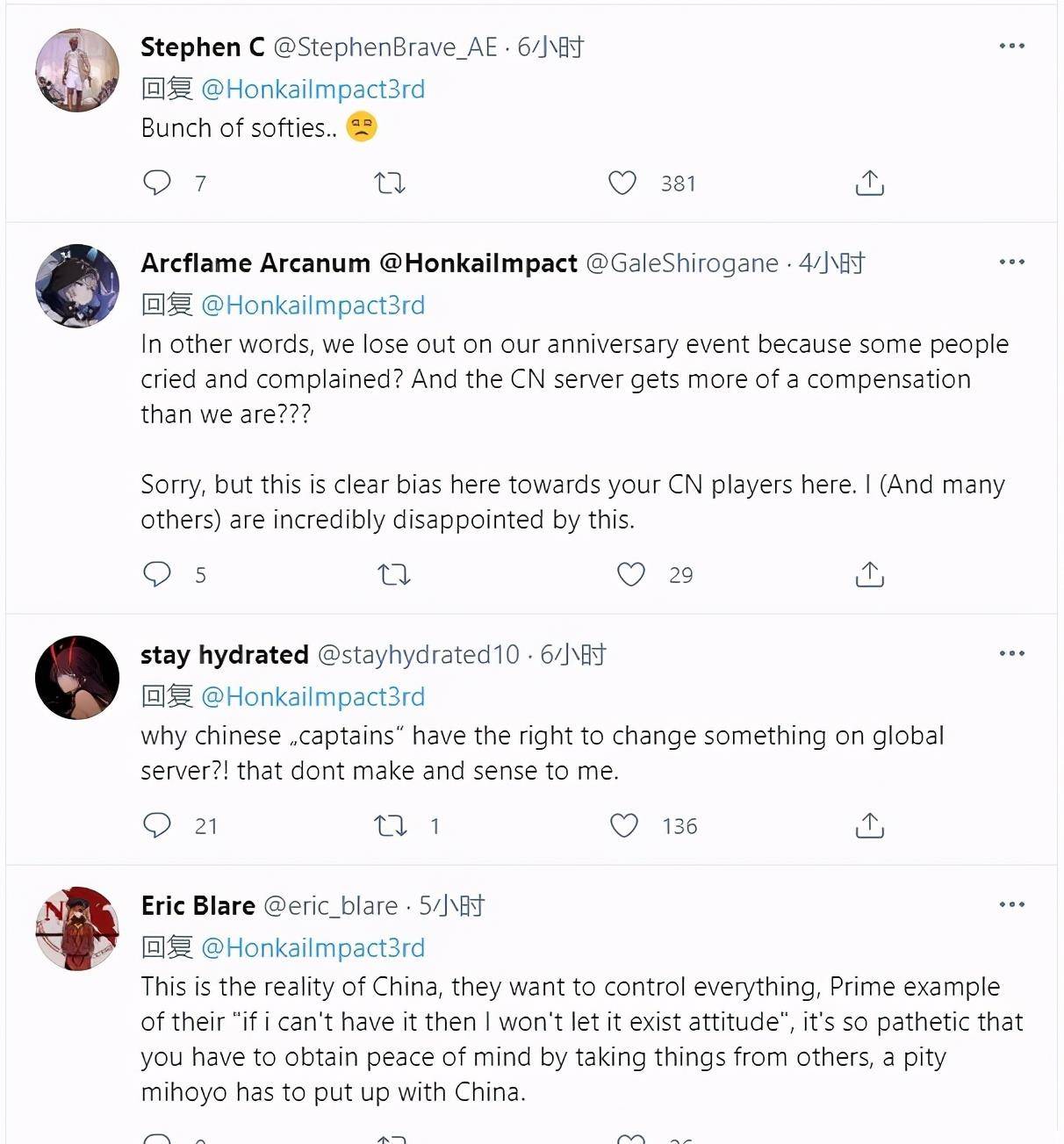Reply to Arcflame Arcanum's tweet
This screenshot has height=1144, width=1064.
pos(157,574)
